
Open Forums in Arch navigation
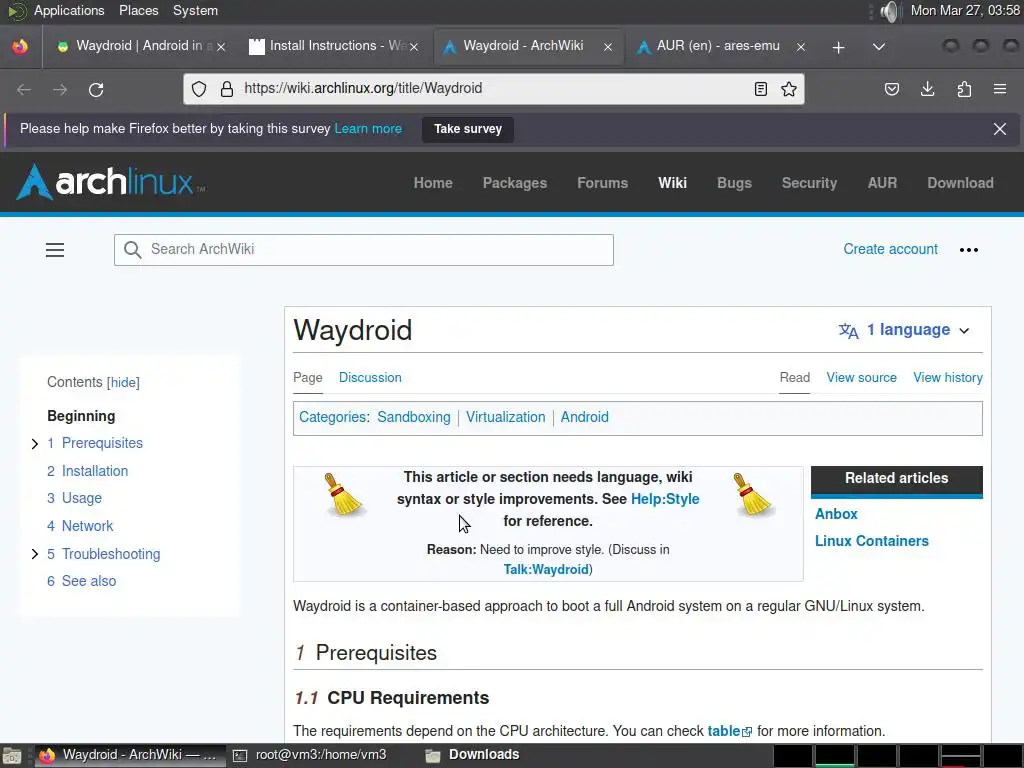[602, 183]
